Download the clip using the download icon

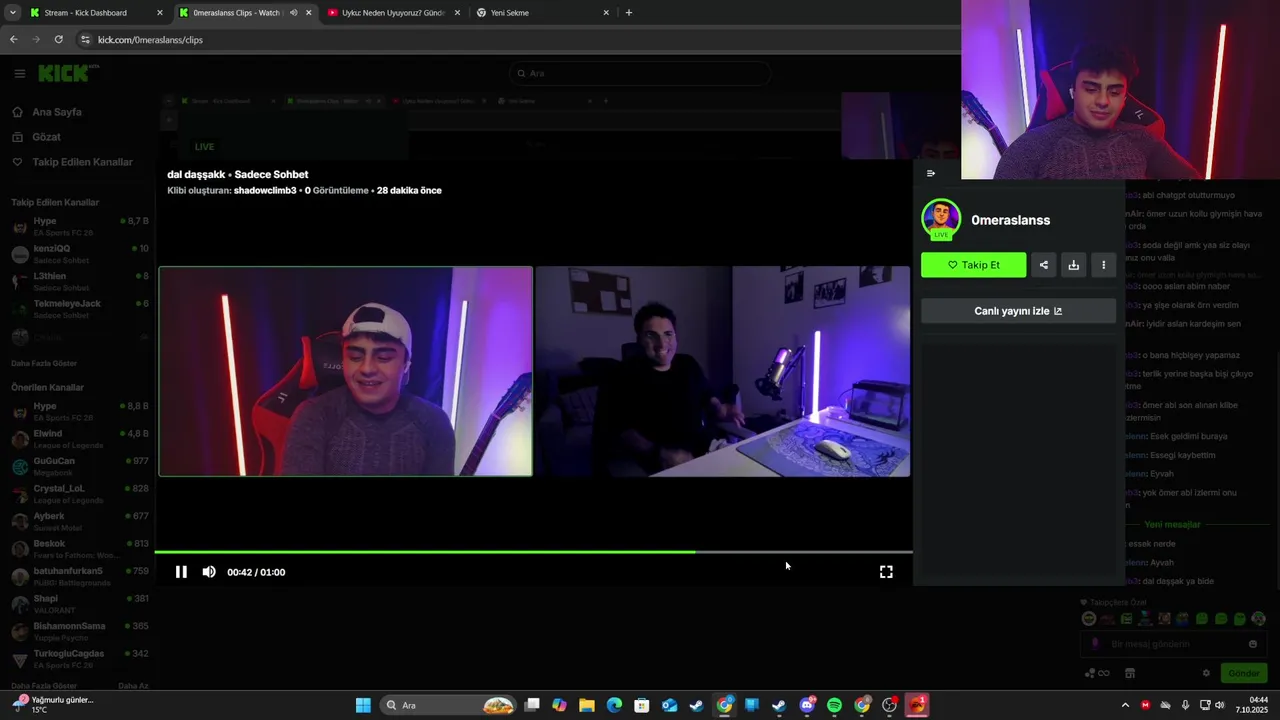tap(1073, 265)
